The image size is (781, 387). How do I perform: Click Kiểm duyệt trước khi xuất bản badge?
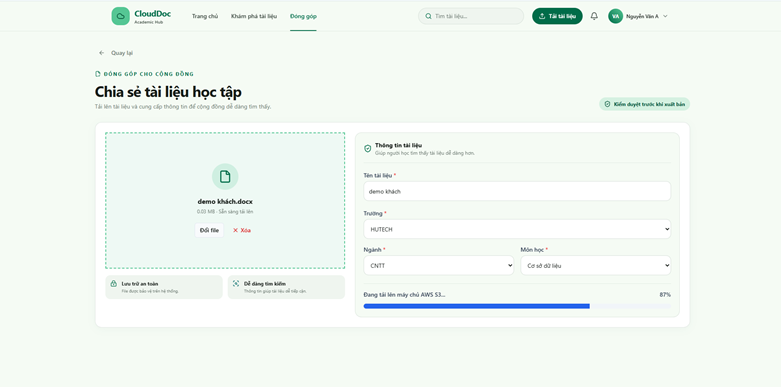click(x=645, y=104)
